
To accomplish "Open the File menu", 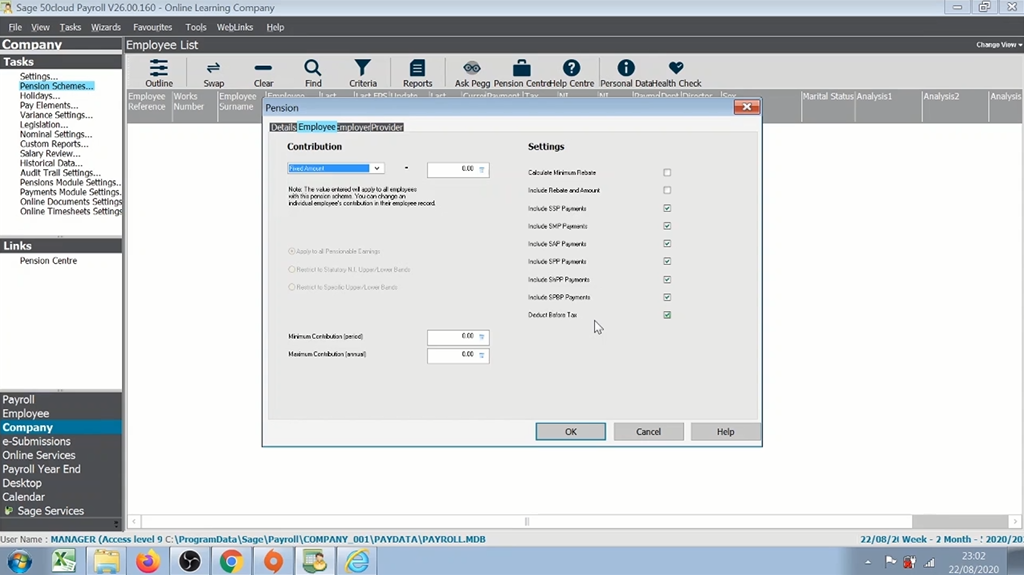I will (x=15, y=27).
